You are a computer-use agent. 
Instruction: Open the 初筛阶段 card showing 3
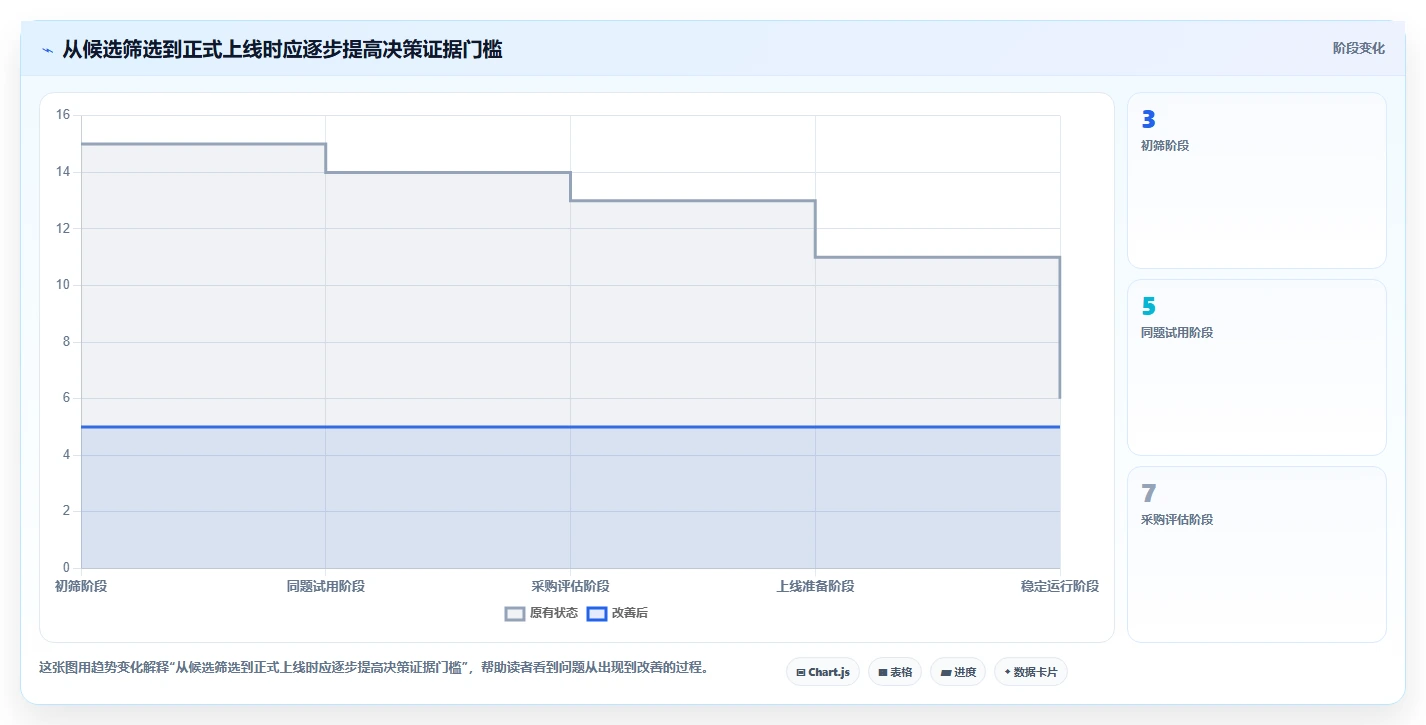1257,181
